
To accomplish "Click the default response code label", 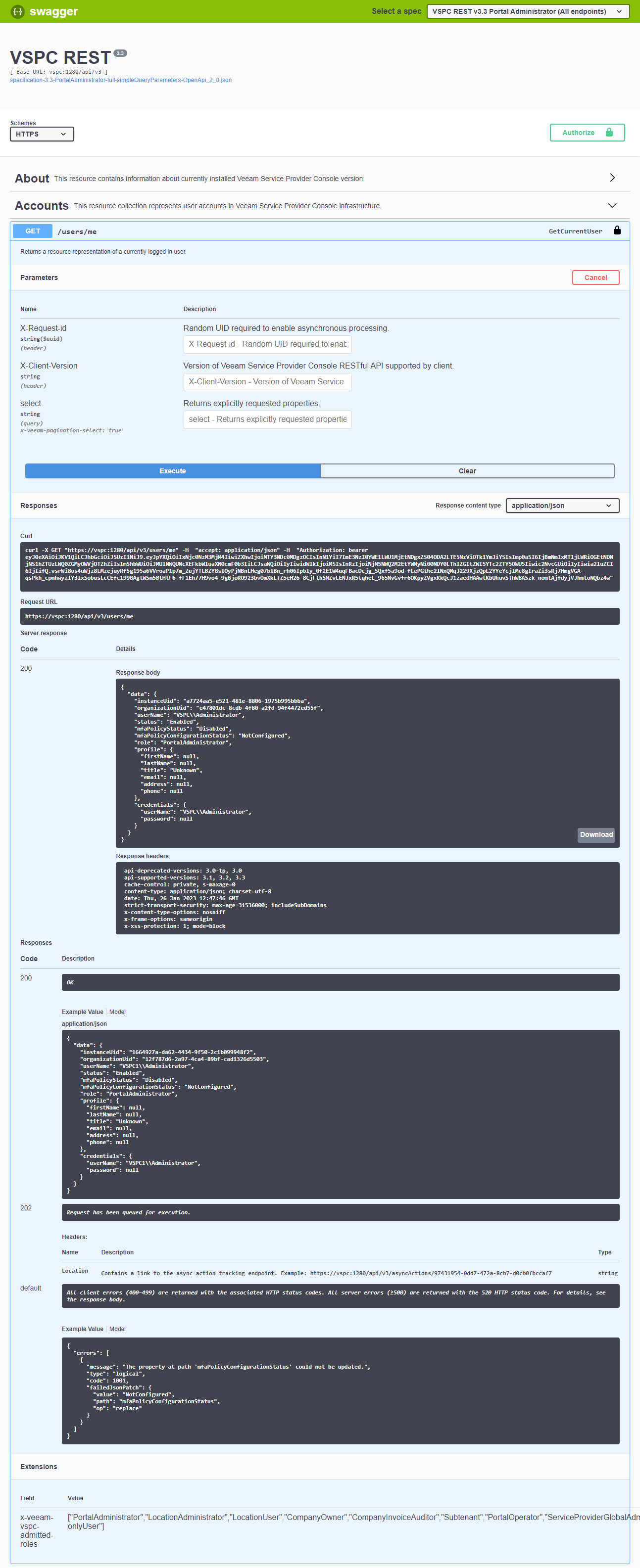I will 31,1288.
